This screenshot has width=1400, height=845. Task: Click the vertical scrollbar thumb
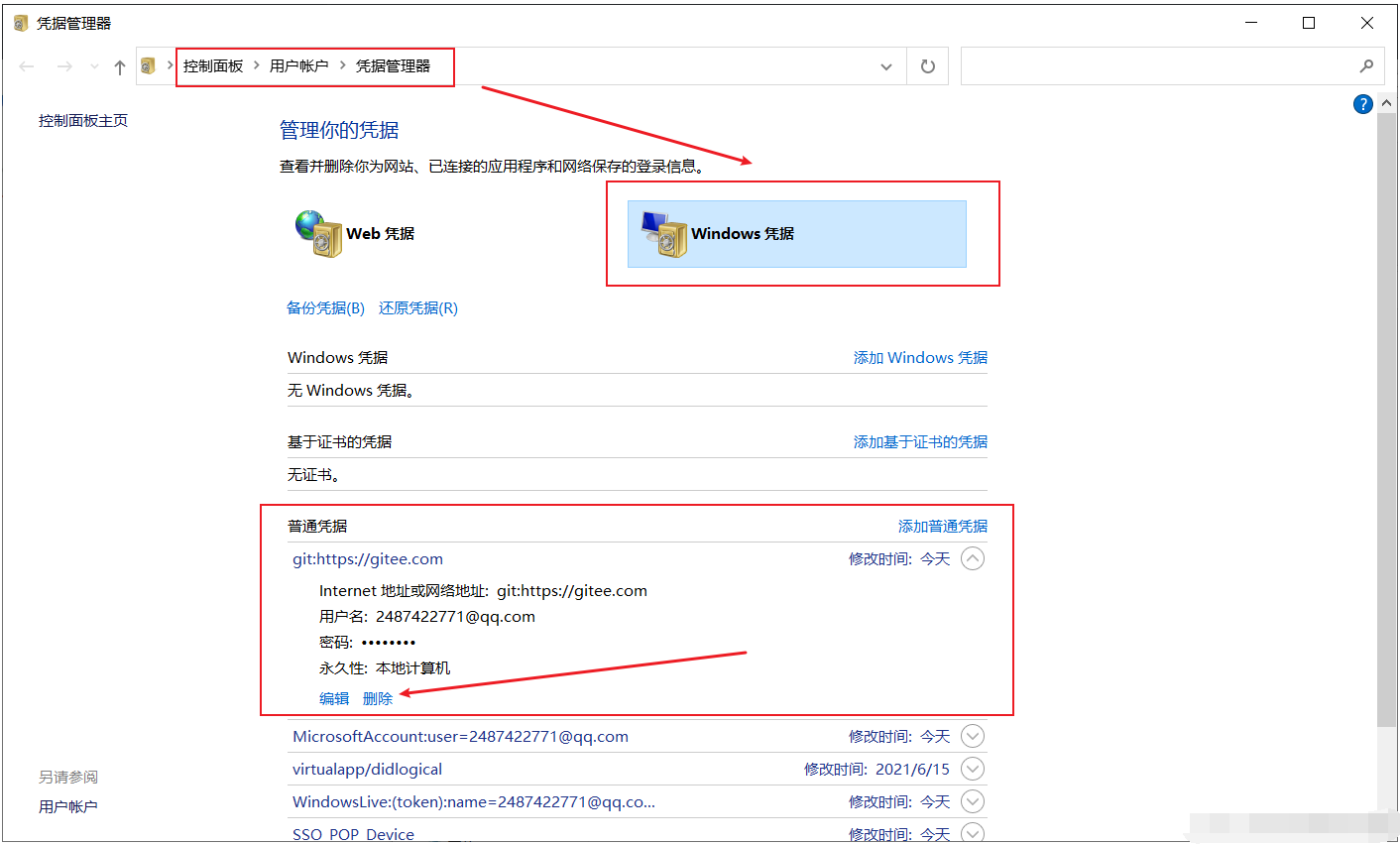[x=1387, y=421]
